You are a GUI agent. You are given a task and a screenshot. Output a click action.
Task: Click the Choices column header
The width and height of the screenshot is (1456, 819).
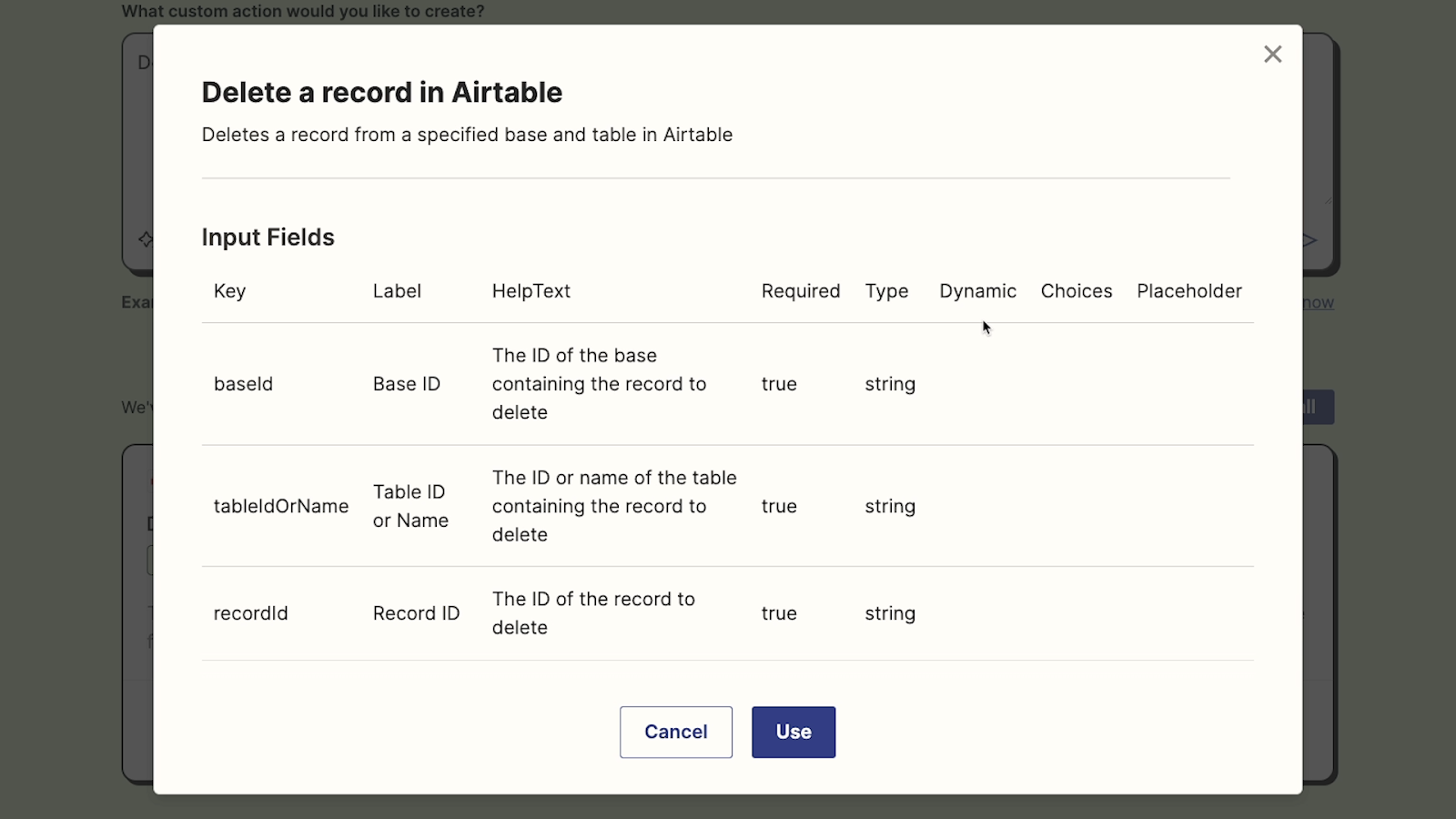click(x=1077, y=291)
